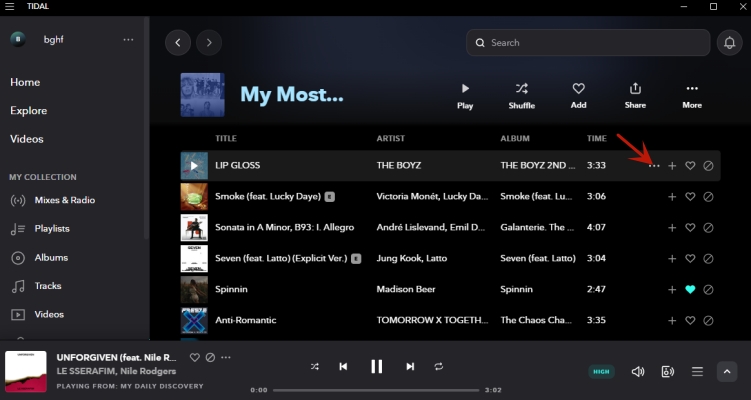The height and width of the screenshot is (400, 751).
Task: Favorite the Seven track
Action: coord(690,259)
